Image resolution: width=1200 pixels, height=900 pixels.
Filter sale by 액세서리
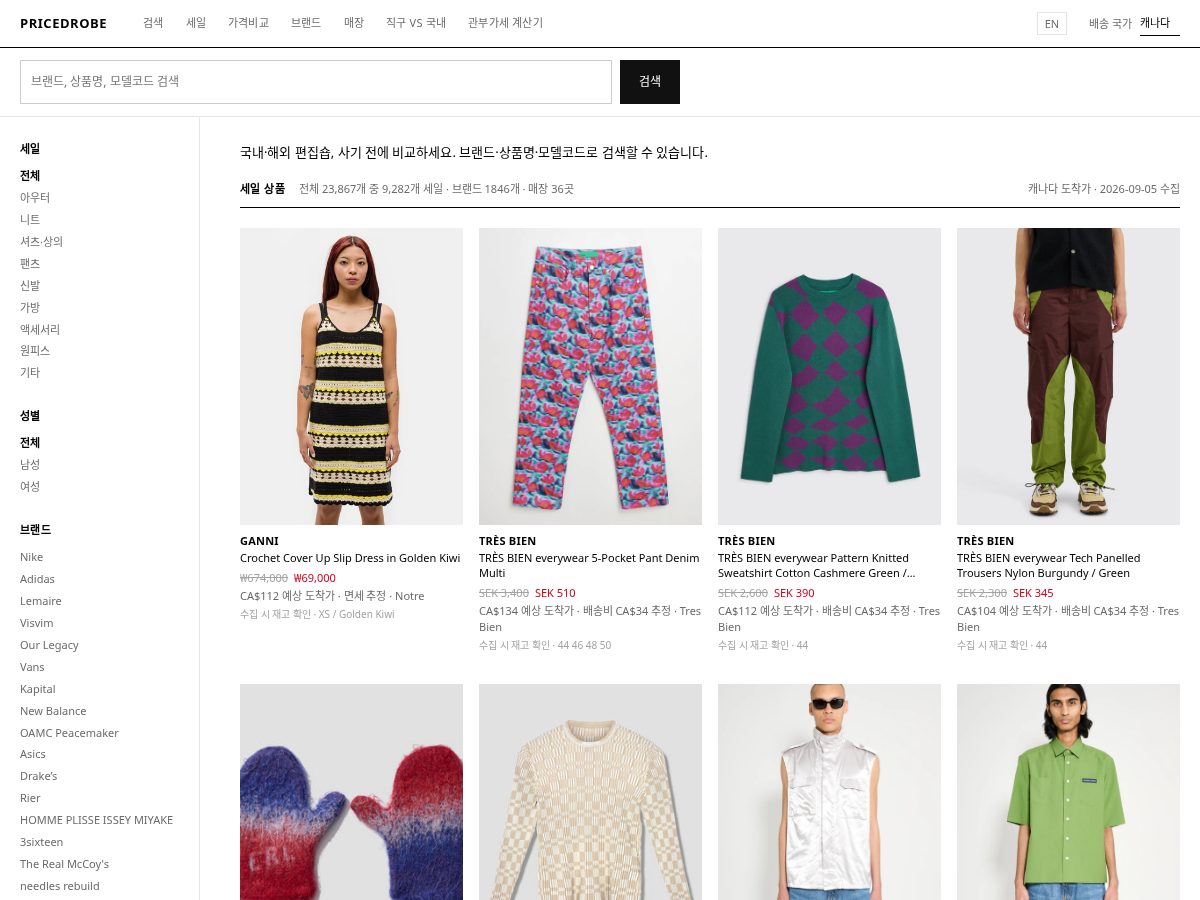click(x=40, y=329)
